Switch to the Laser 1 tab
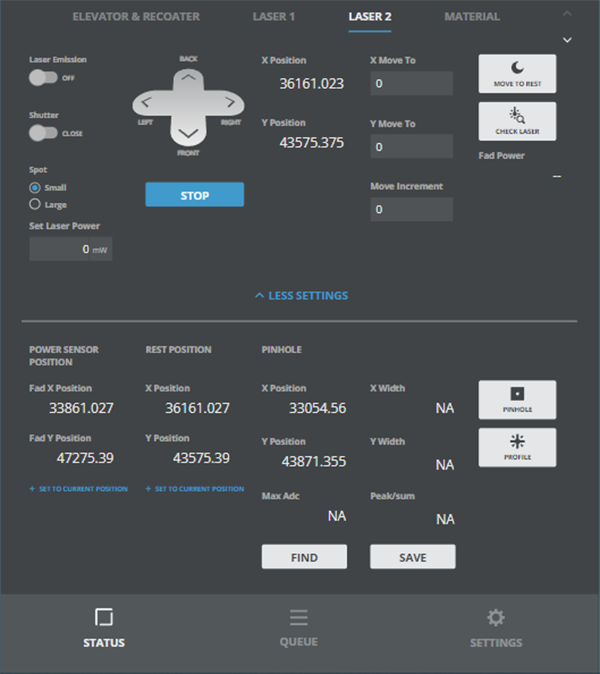This screenshot has height=674, width=600. coord(272,17)
